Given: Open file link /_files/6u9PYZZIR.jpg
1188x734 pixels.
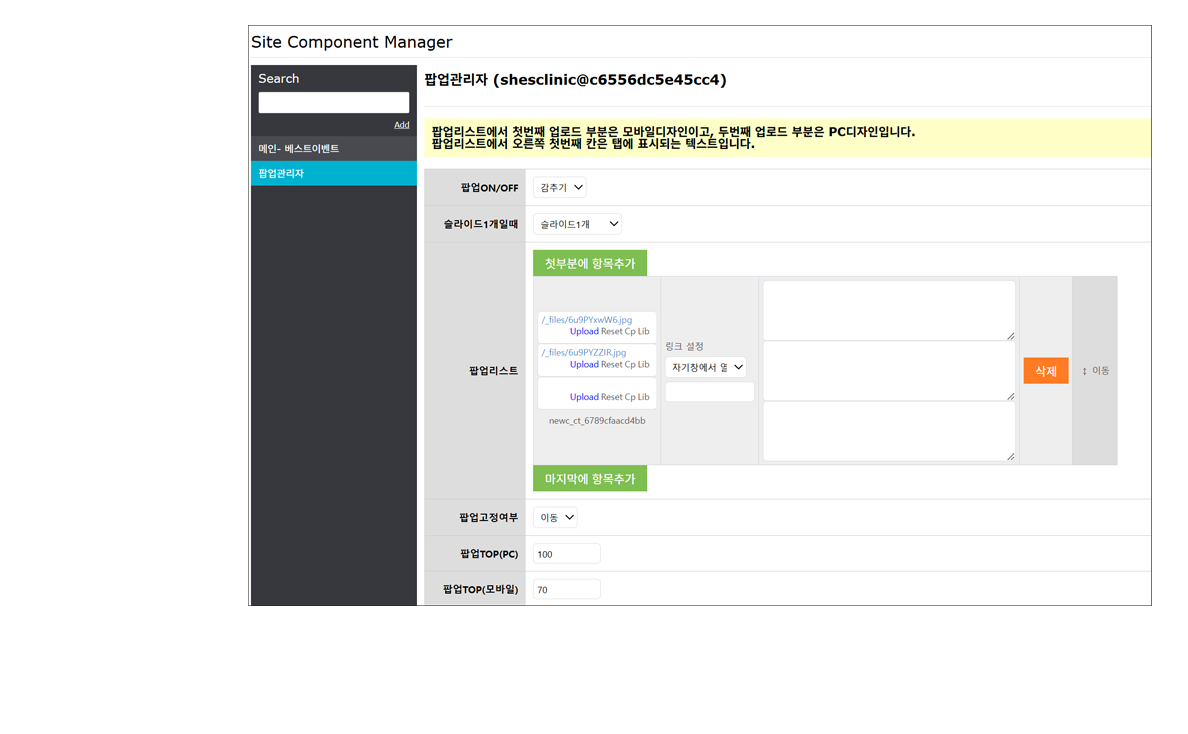Looking at the screenshot, I should (584, 352).
